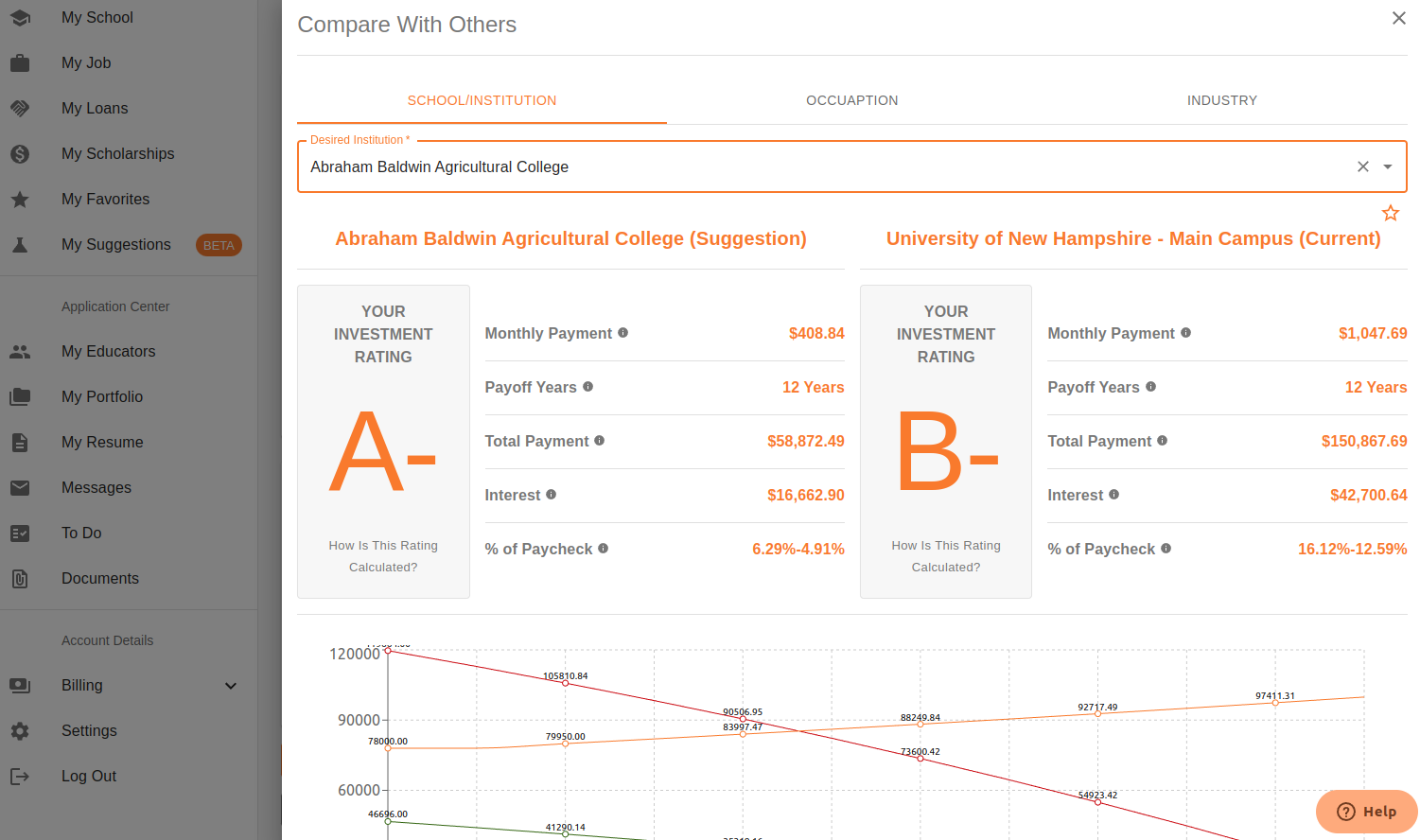The image size is (1420, 840).
Task: Click the My Scholarships dollar icon
Action: click(x=20, y=154)
